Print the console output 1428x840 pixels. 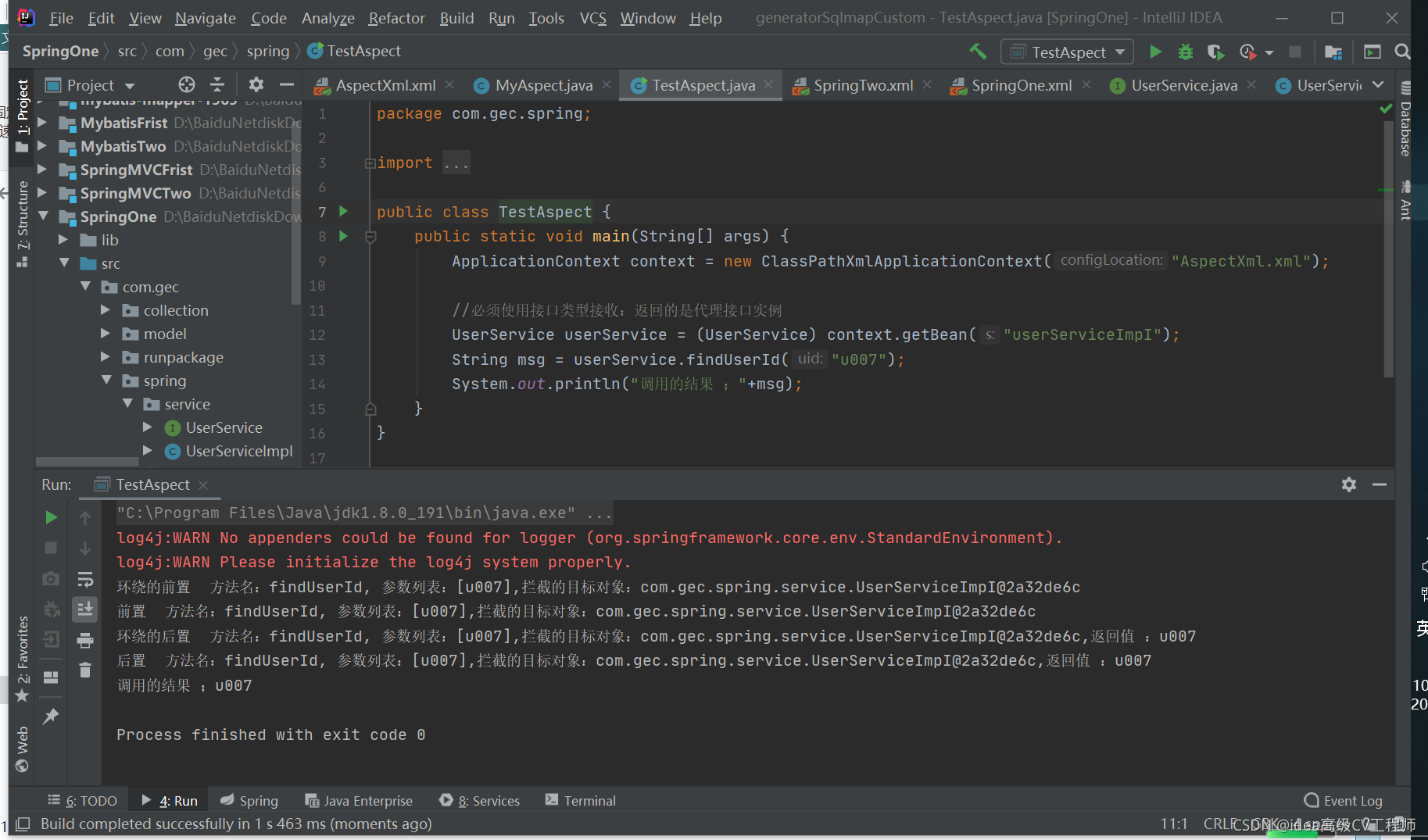click(85, 641)
